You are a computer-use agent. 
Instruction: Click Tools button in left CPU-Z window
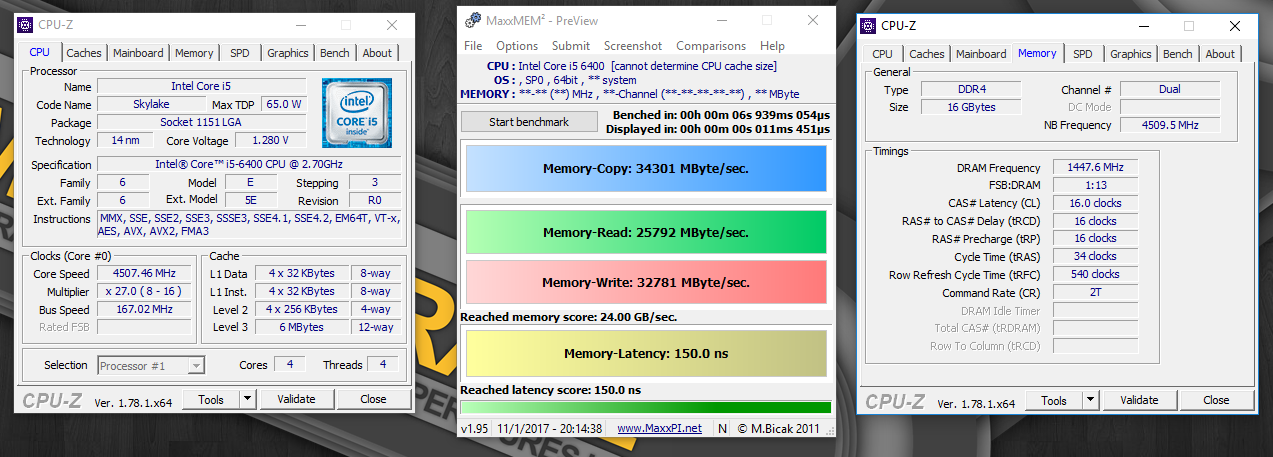(211, 399)
